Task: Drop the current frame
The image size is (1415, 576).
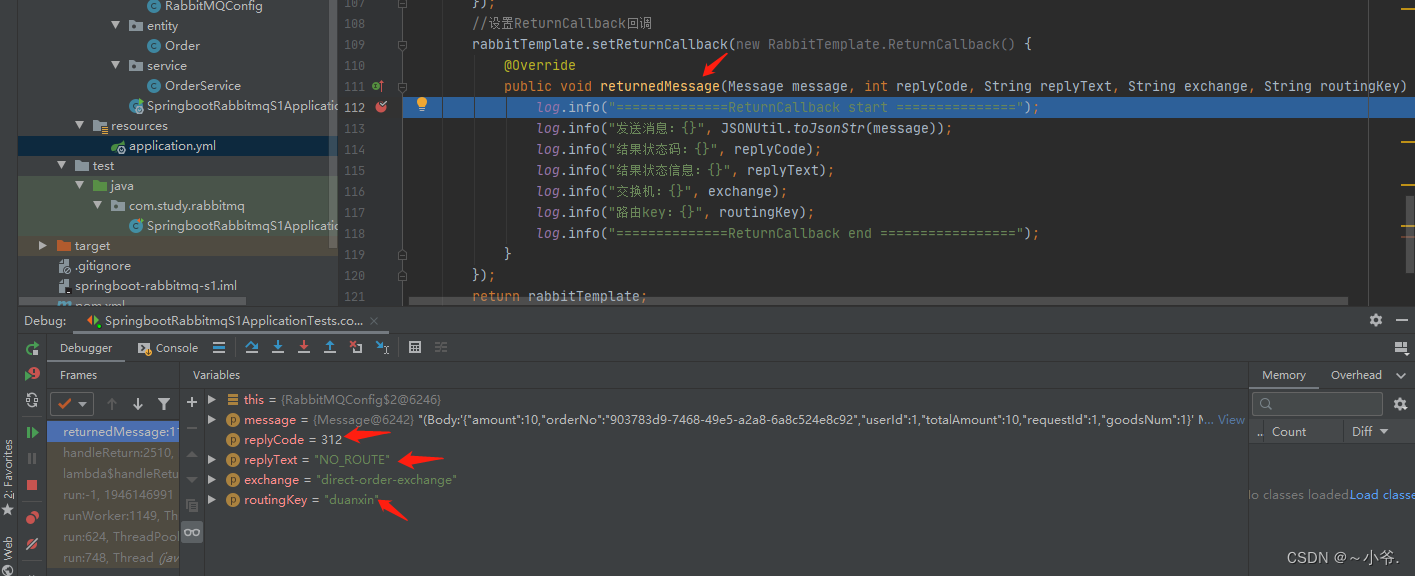Action: coord(356,347)
